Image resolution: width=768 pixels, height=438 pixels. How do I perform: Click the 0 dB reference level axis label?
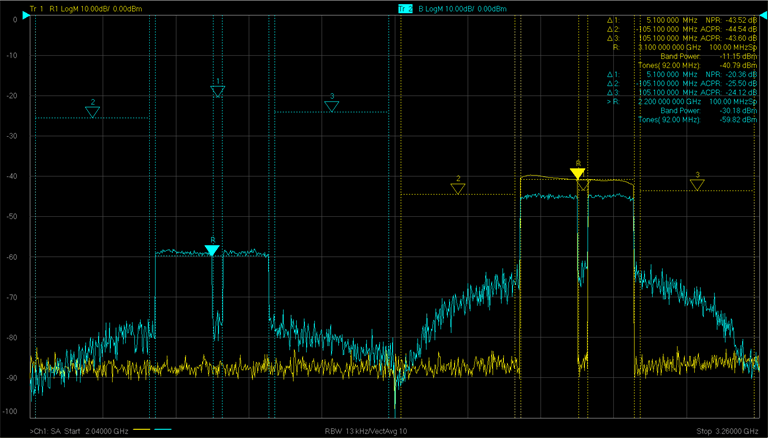tap(14, 20)
